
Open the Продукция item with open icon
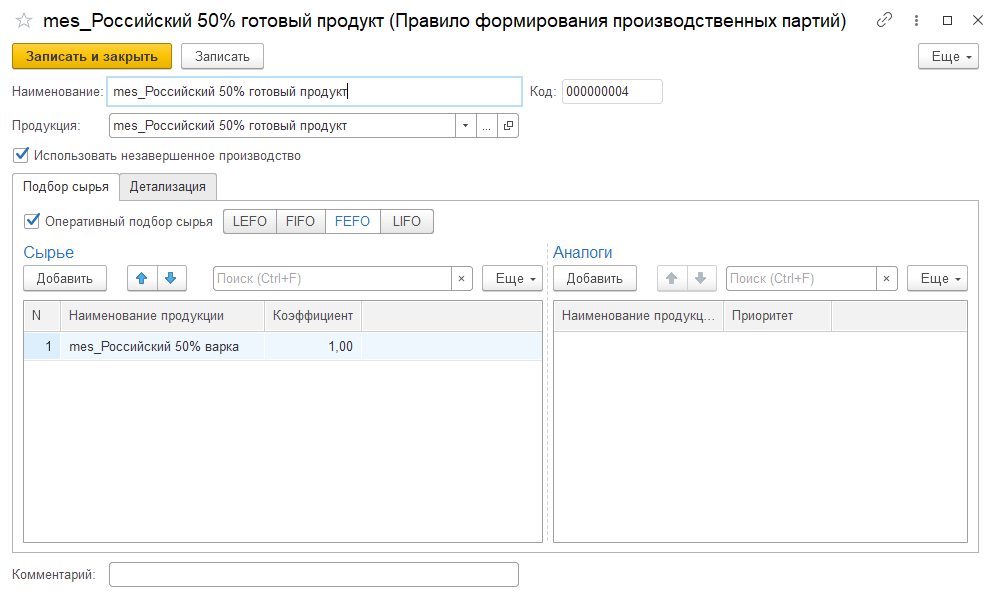(x=508, y=126)
